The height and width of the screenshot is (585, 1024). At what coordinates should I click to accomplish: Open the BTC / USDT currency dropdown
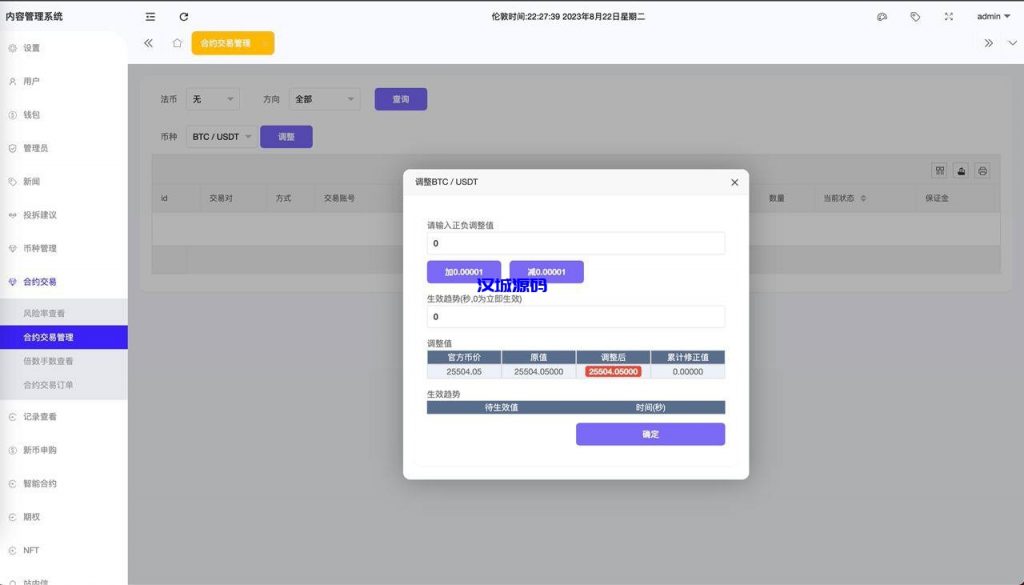point(220,136)
